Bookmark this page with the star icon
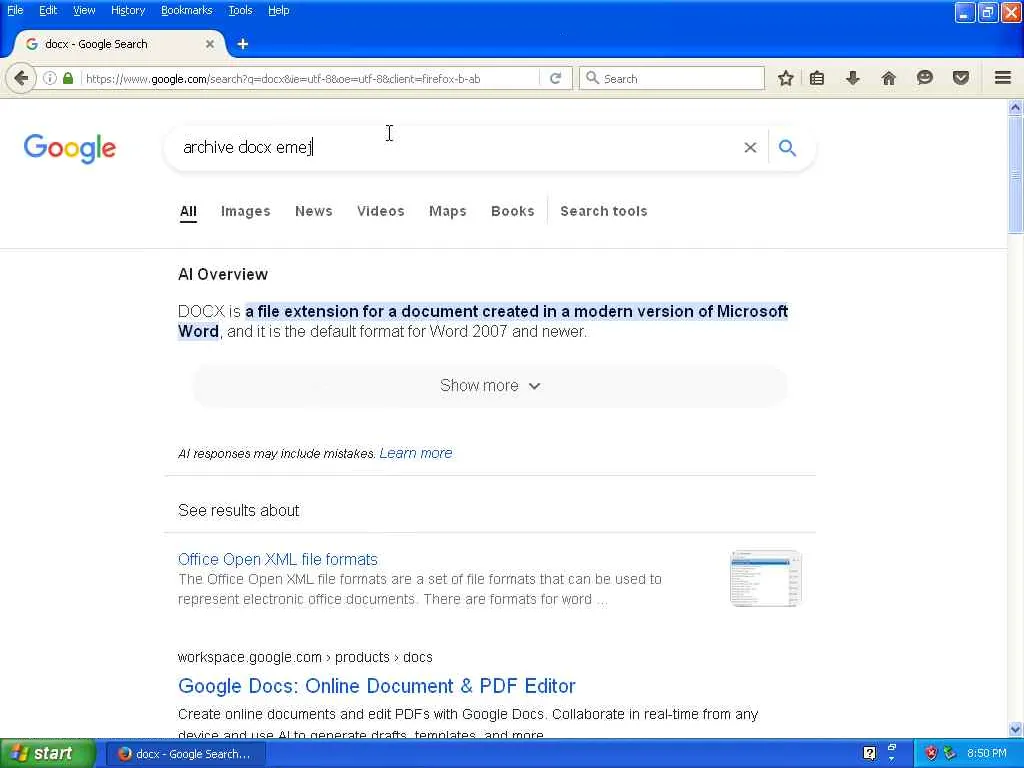The width and height of the screenshot is (1024, 768). click(786, 78)
